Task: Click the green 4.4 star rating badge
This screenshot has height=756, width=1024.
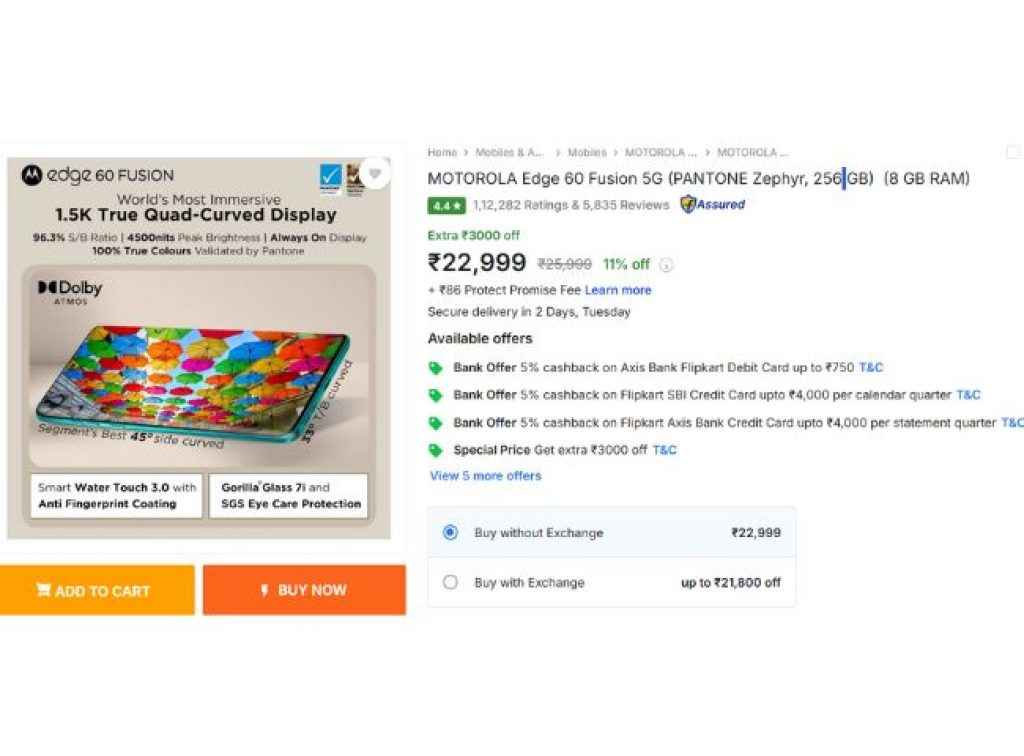Action: [446, 205]
